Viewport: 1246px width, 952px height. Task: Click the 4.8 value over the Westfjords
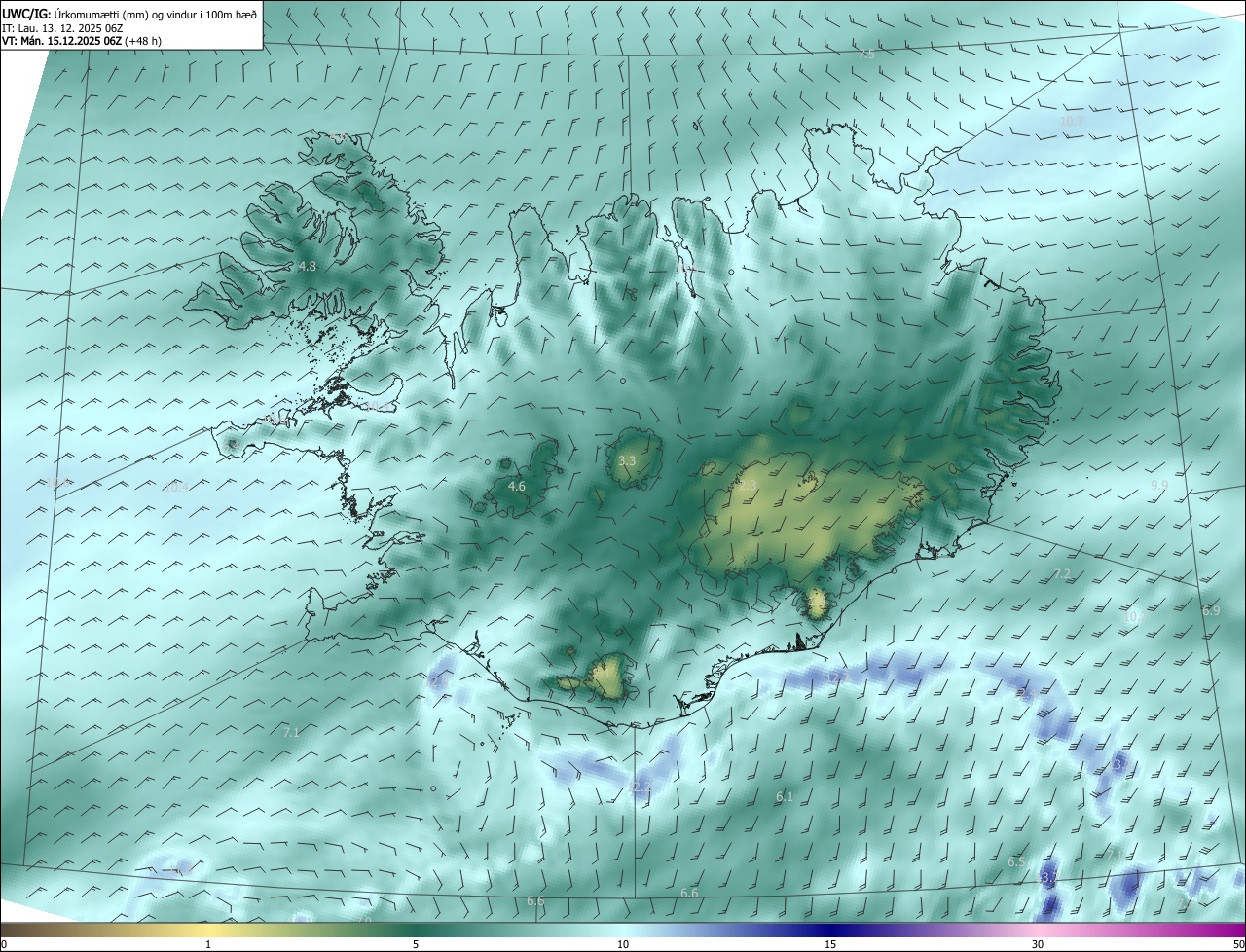pos(308,266)
